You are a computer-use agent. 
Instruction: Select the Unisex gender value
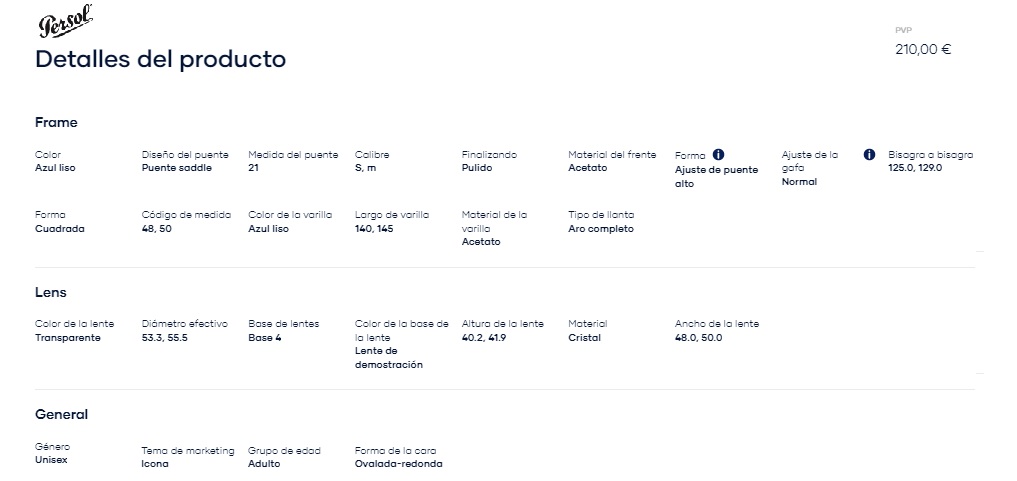pos(51,460)
